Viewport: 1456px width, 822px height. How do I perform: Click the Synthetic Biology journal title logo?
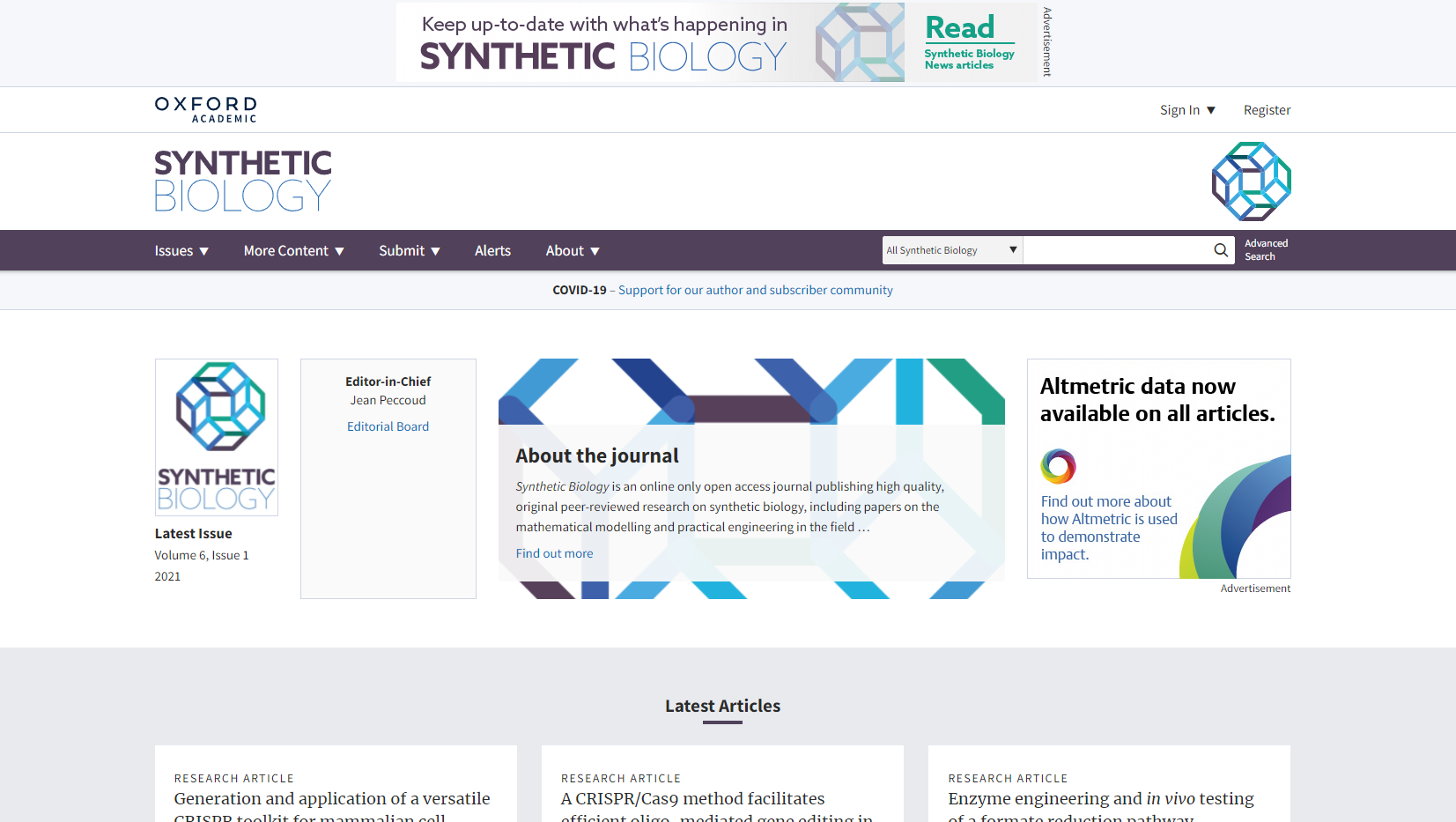point(243,181)
